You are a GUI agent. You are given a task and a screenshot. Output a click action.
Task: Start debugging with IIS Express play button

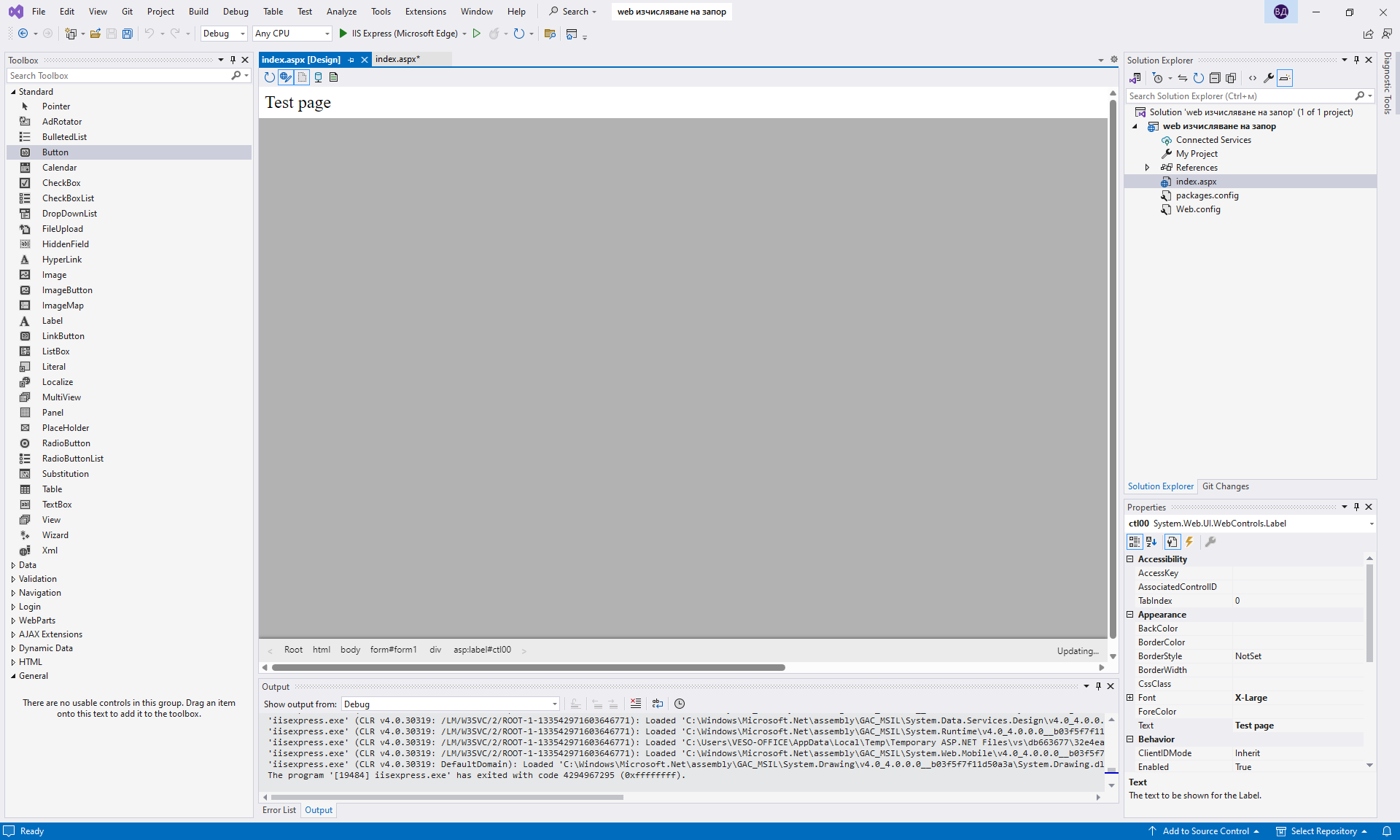(x=343, y=34)
